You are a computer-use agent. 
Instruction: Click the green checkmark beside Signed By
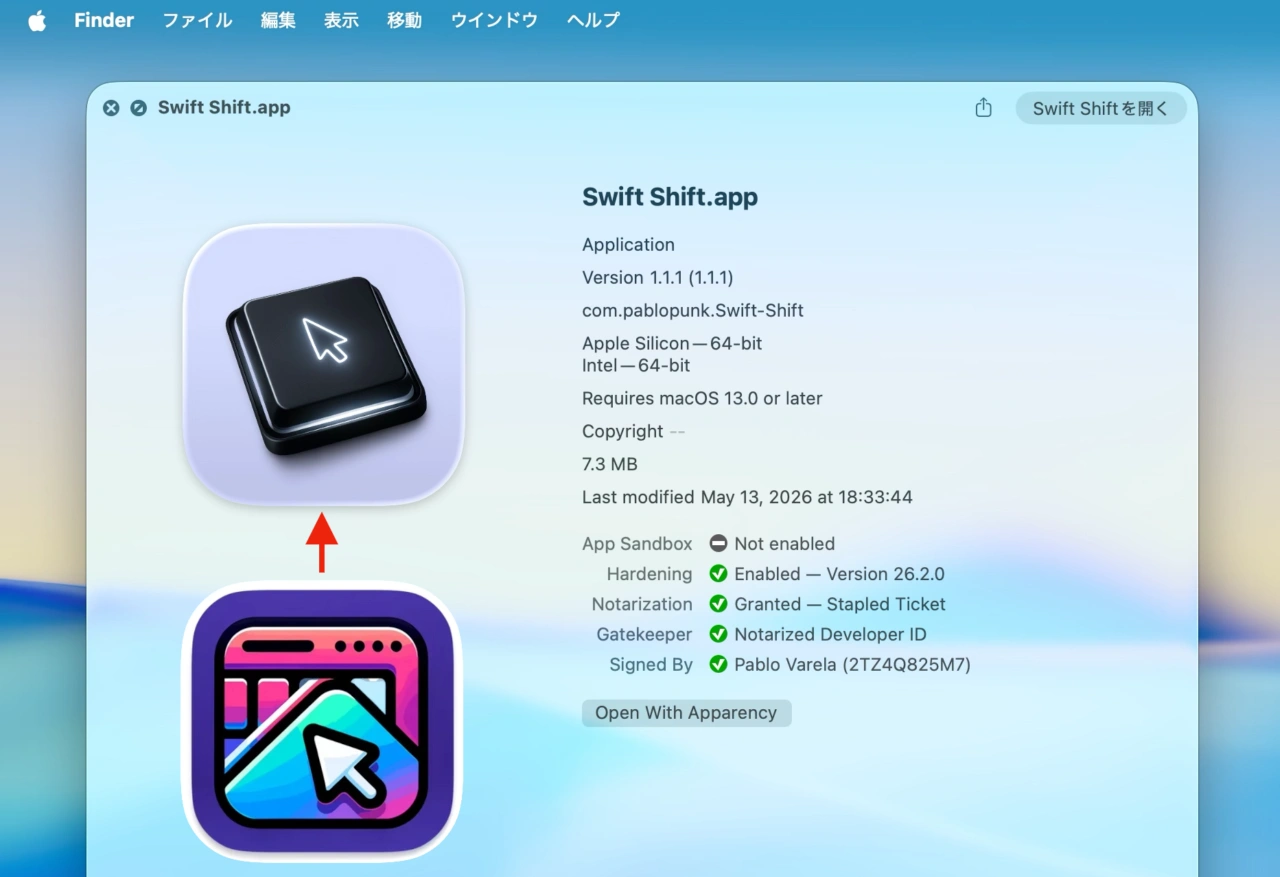tap(718, 664)
